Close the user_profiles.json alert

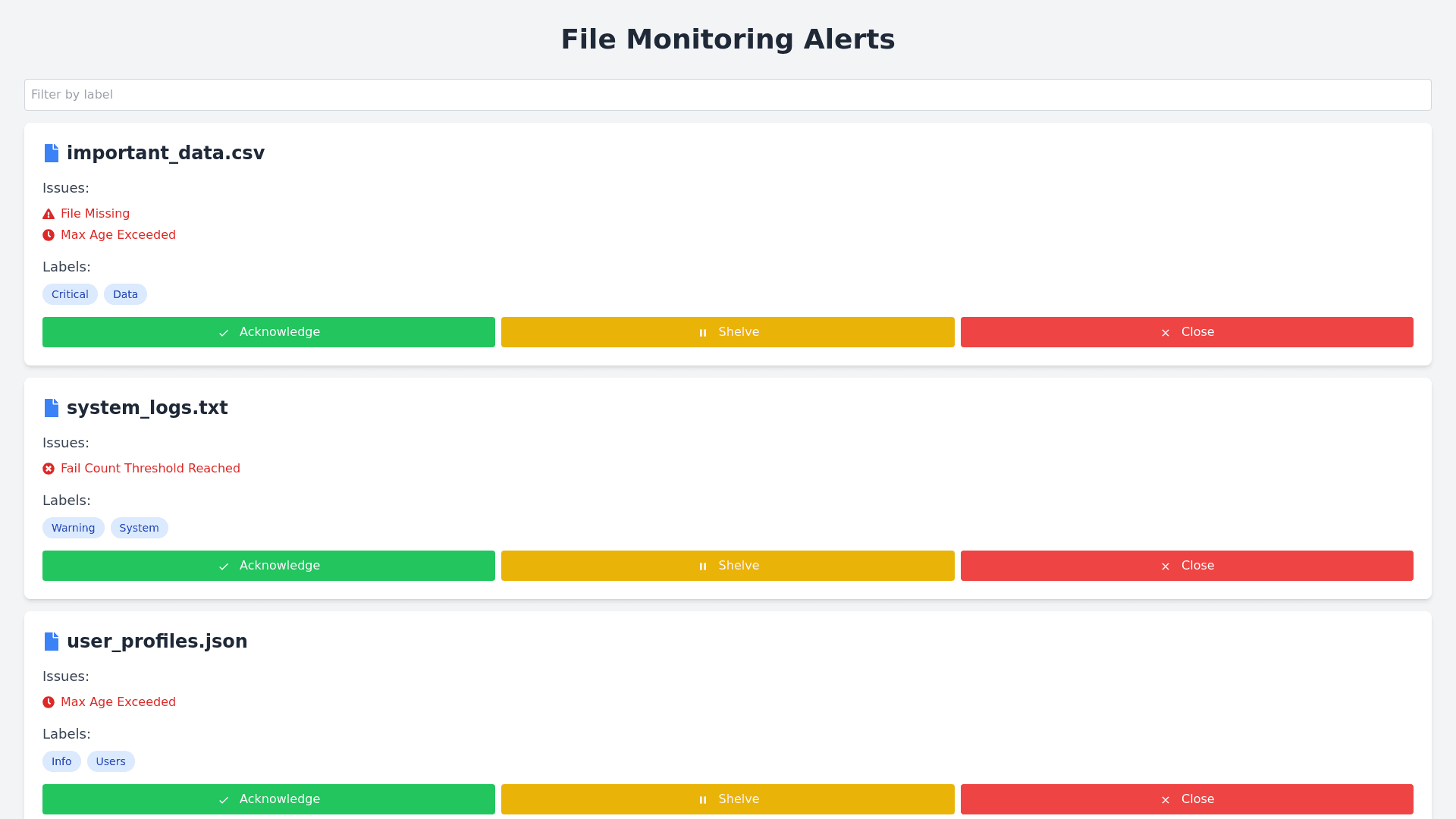pos(1187,799)
